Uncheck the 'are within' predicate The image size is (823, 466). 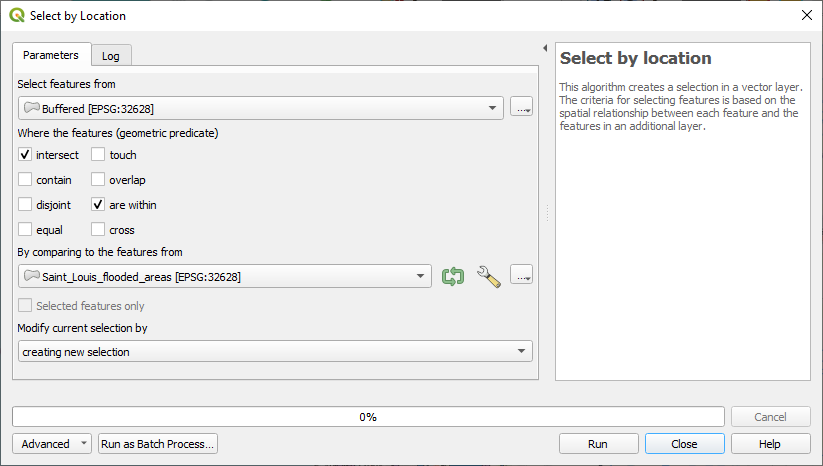[x=99, y=205]
